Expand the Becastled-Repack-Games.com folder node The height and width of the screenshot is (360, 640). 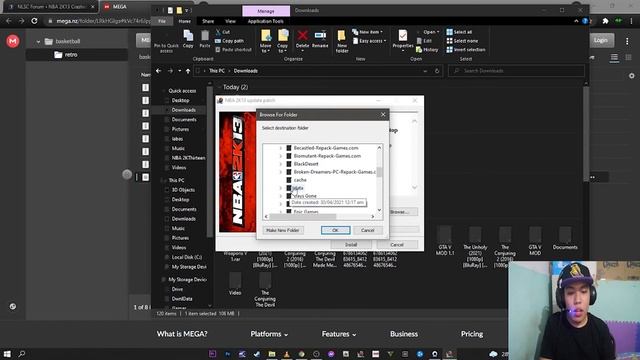point(280,148)
